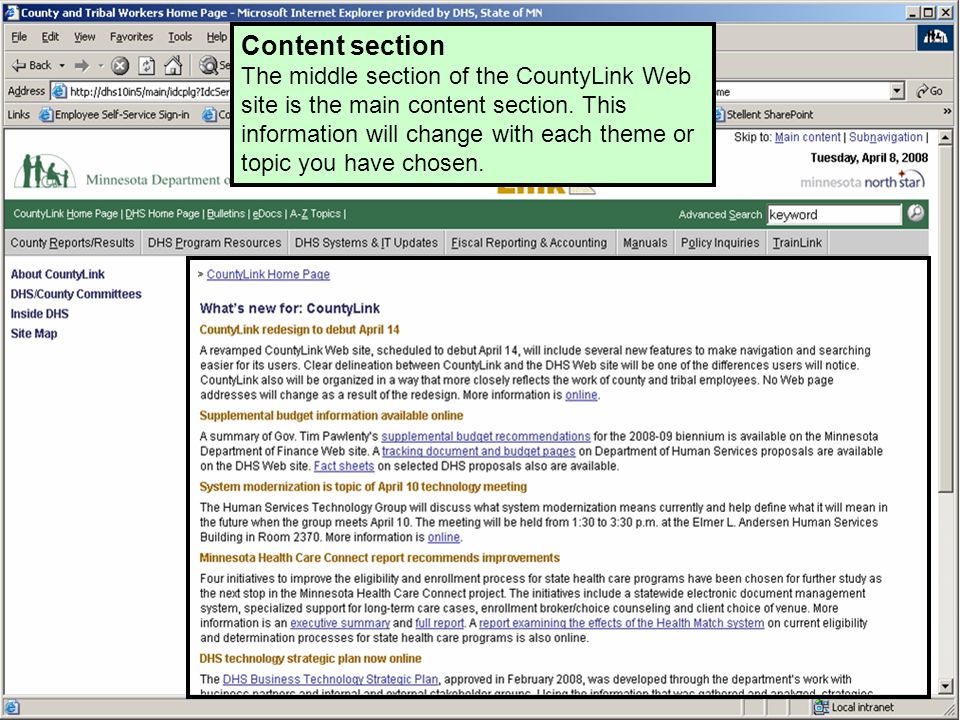Click the keyword search input field
This screenshot has width=960, height=720.
pos(834,214)
